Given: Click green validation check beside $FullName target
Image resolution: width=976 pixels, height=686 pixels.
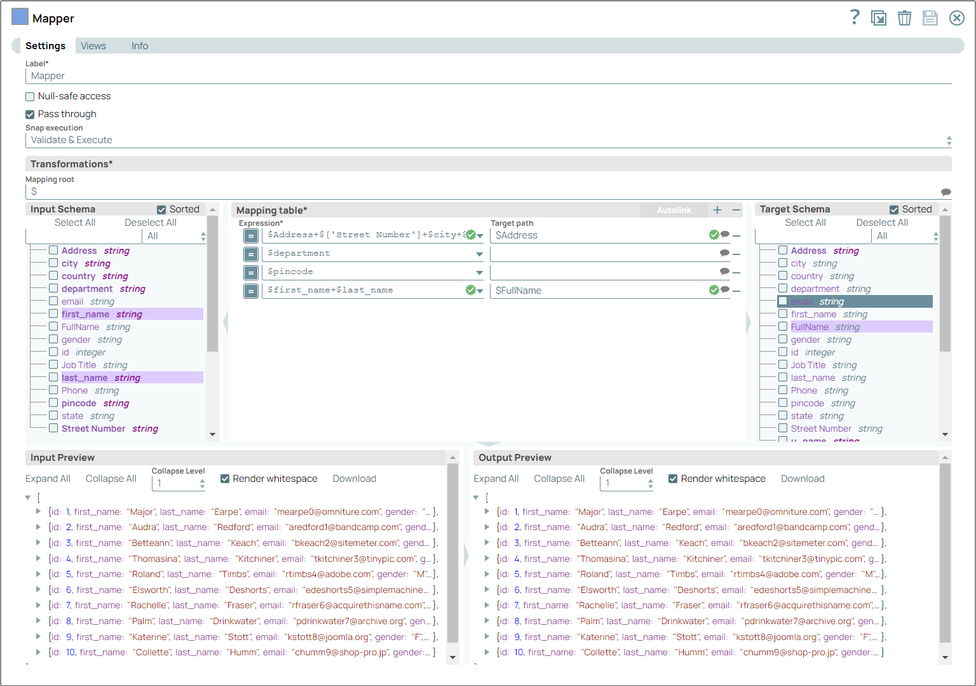Looking at the screenshot, I should (712, 290).
